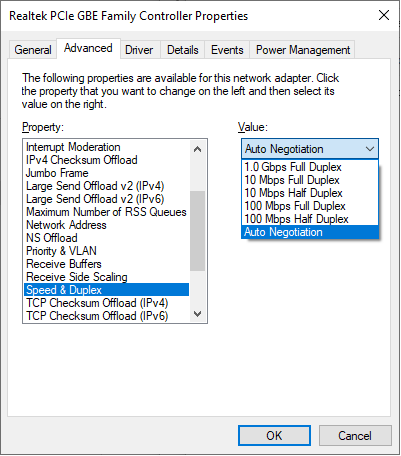401x456 pixels.
Task: Select the NS Offload property
Action: 107,238
